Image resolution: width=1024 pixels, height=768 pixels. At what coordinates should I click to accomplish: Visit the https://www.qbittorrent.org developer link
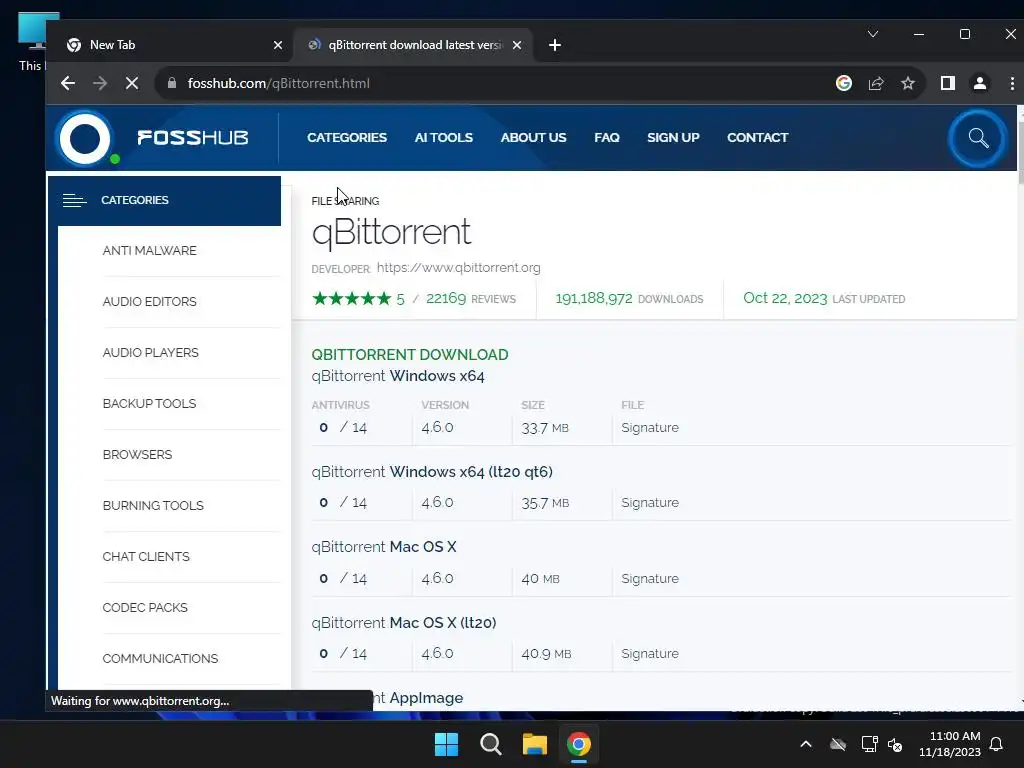click(458, 268)
